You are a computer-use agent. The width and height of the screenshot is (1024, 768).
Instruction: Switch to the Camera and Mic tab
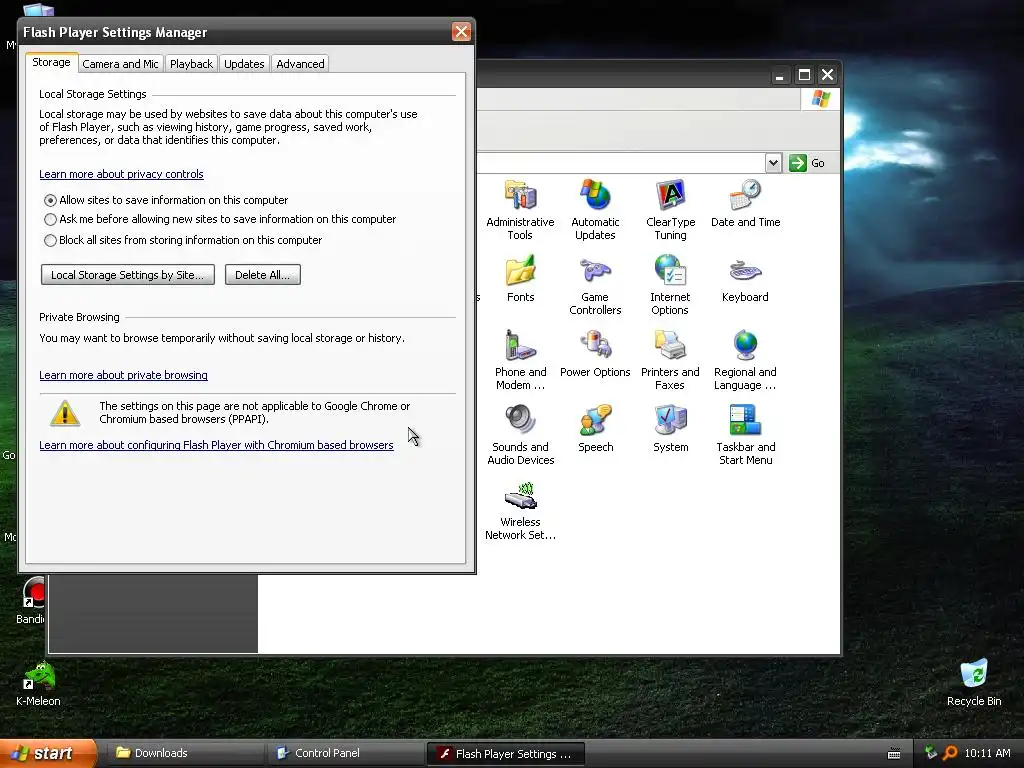pyautogui.click(x=120, y=64)
